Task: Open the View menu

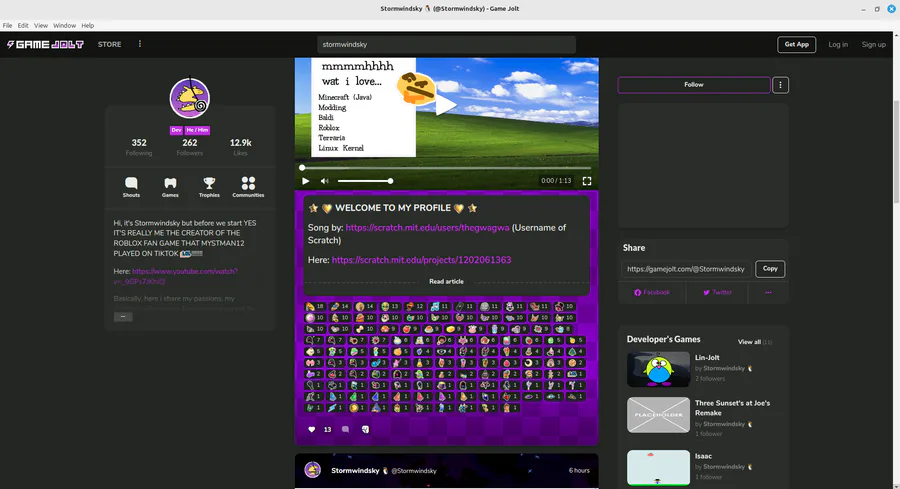Action: tap(41, 25)
